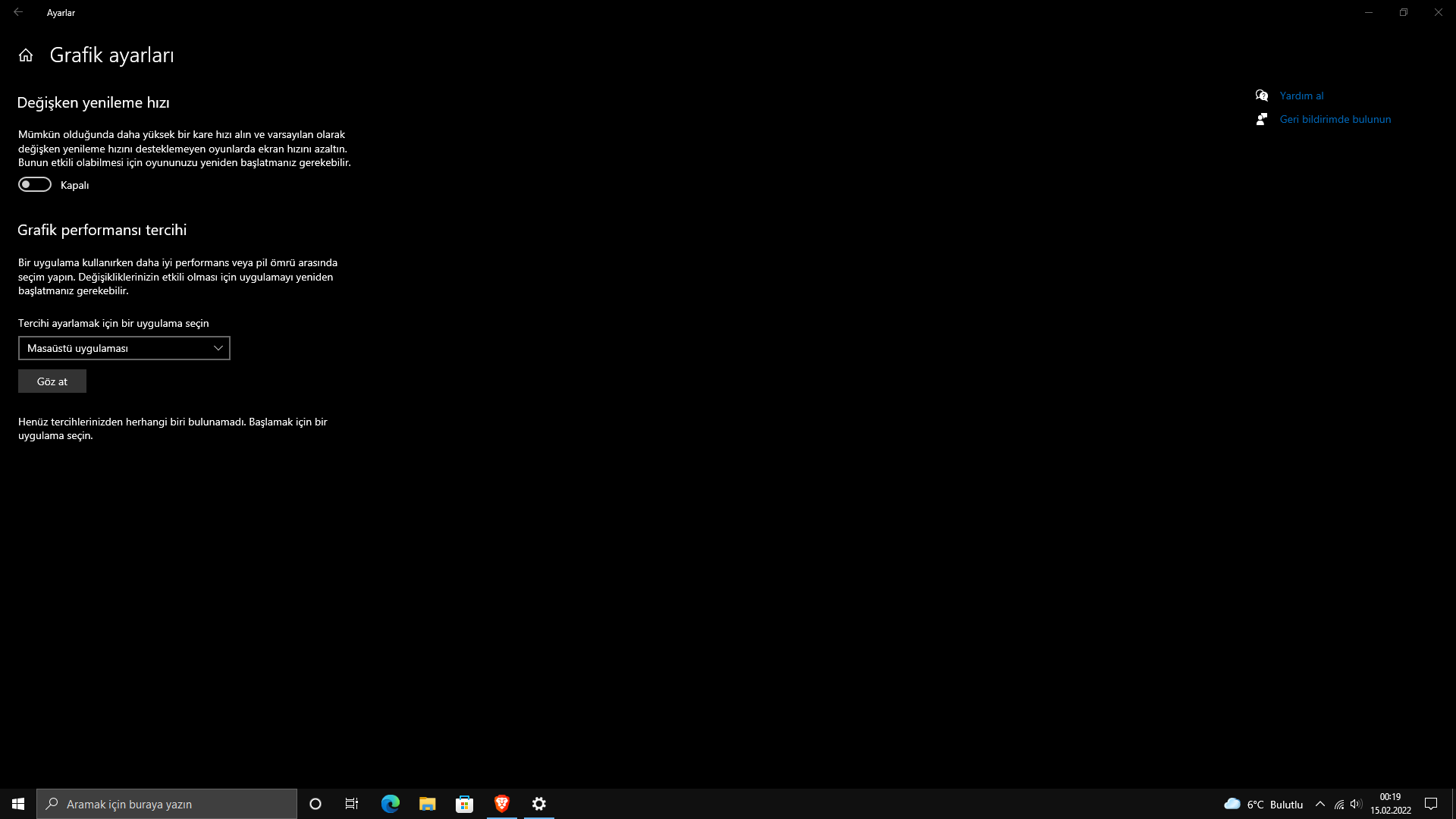Viewport: 1456px width, 819px height.
Task: Open Cortana circle icon on taskbar
Action: tap(315, 804)
